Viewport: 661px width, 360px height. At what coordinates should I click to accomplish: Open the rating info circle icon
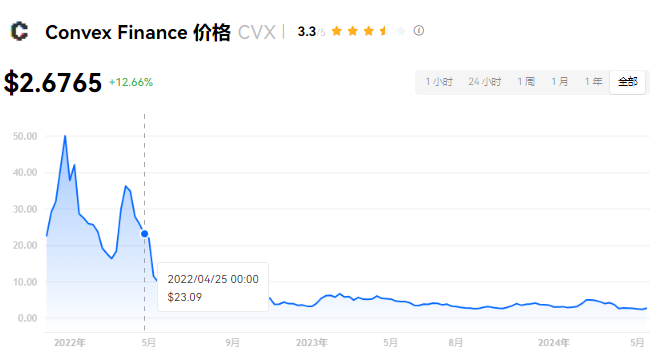[x=418, y=31]
